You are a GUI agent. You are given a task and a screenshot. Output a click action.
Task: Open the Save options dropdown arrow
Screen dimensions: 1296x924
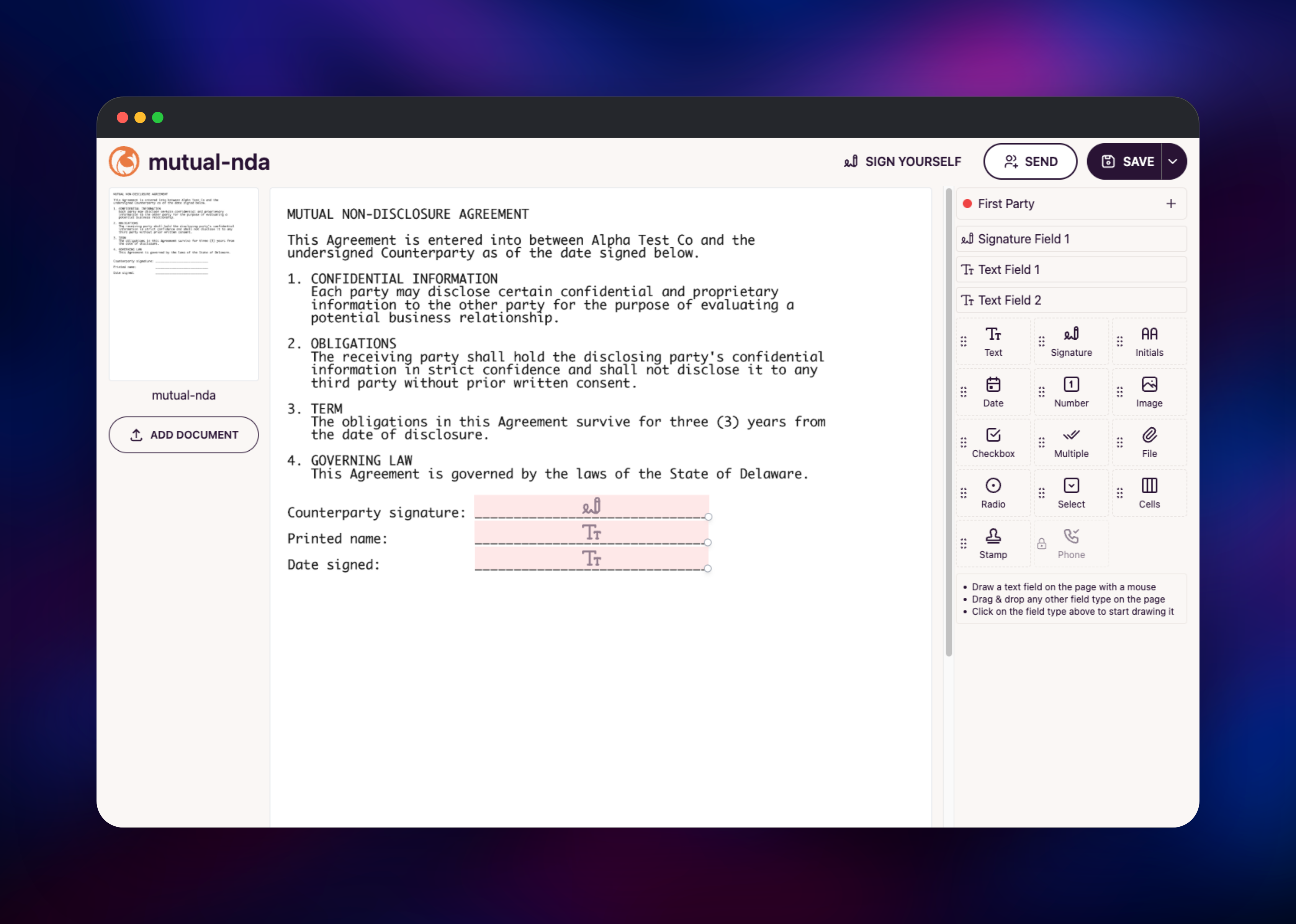pyautogui.click(x=1173, y=162)
